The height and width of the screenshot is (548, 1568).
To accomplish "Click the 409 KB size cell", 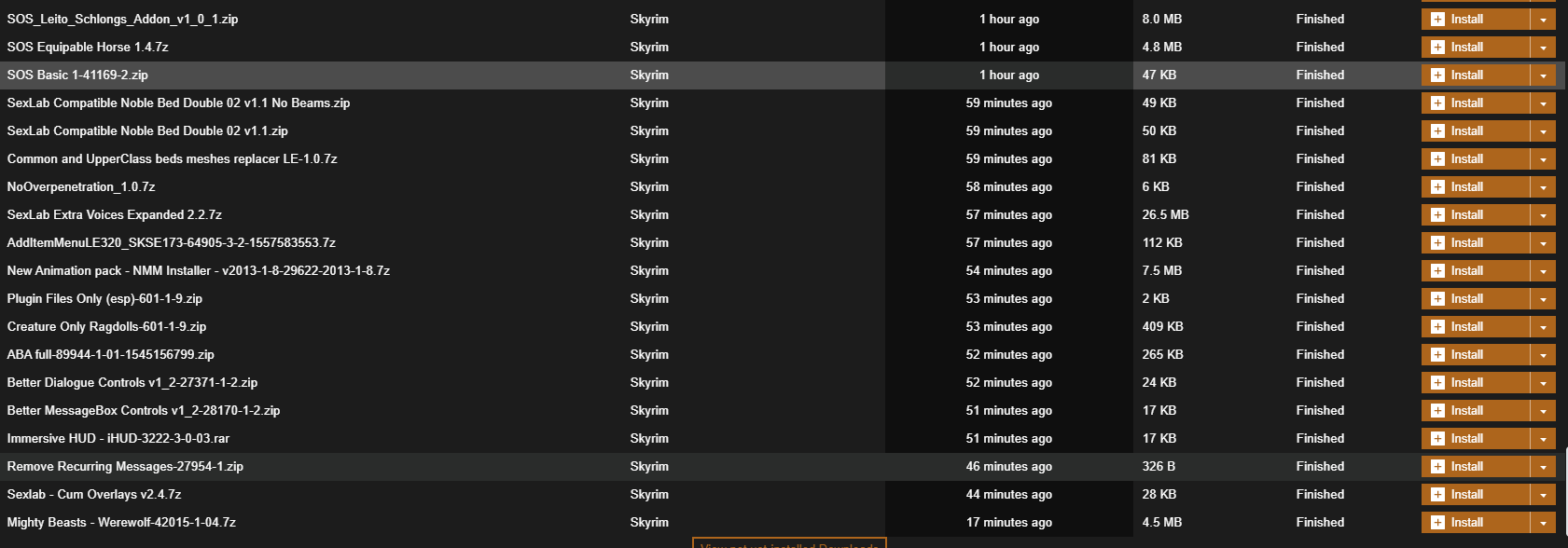I will [x=1162, y=326].
